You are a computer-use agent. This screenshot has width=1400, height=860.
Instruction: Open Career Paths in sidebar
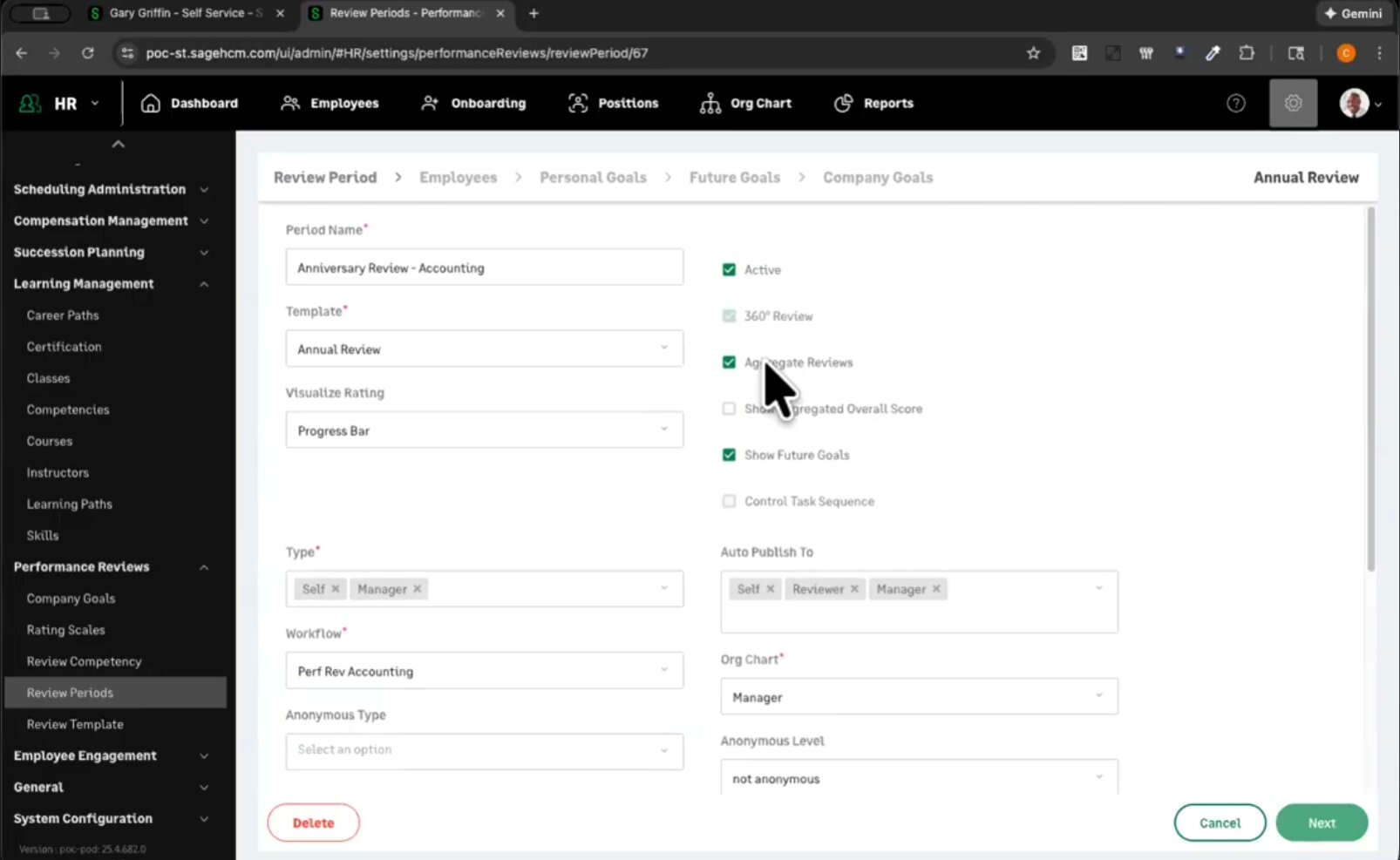pyautogui.click(x=63, y=315)
